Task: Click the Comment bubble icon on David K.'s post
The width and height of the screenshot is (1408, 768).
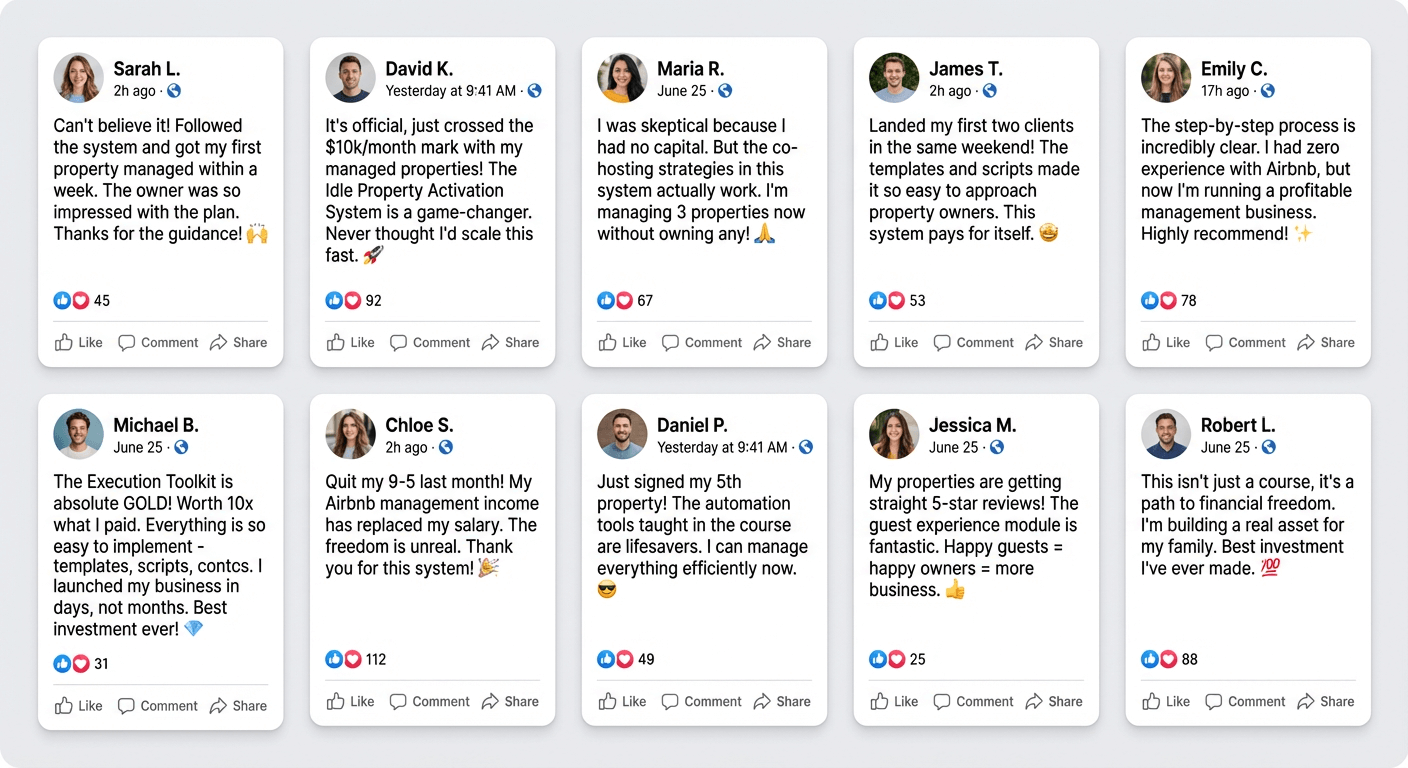Action: click(398, 343)
